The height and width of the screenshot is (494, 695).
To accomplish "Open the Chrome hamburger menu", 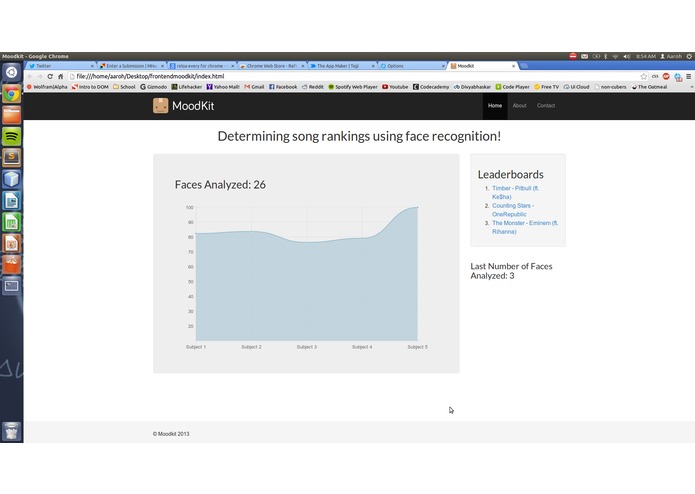I will (688, 76).
